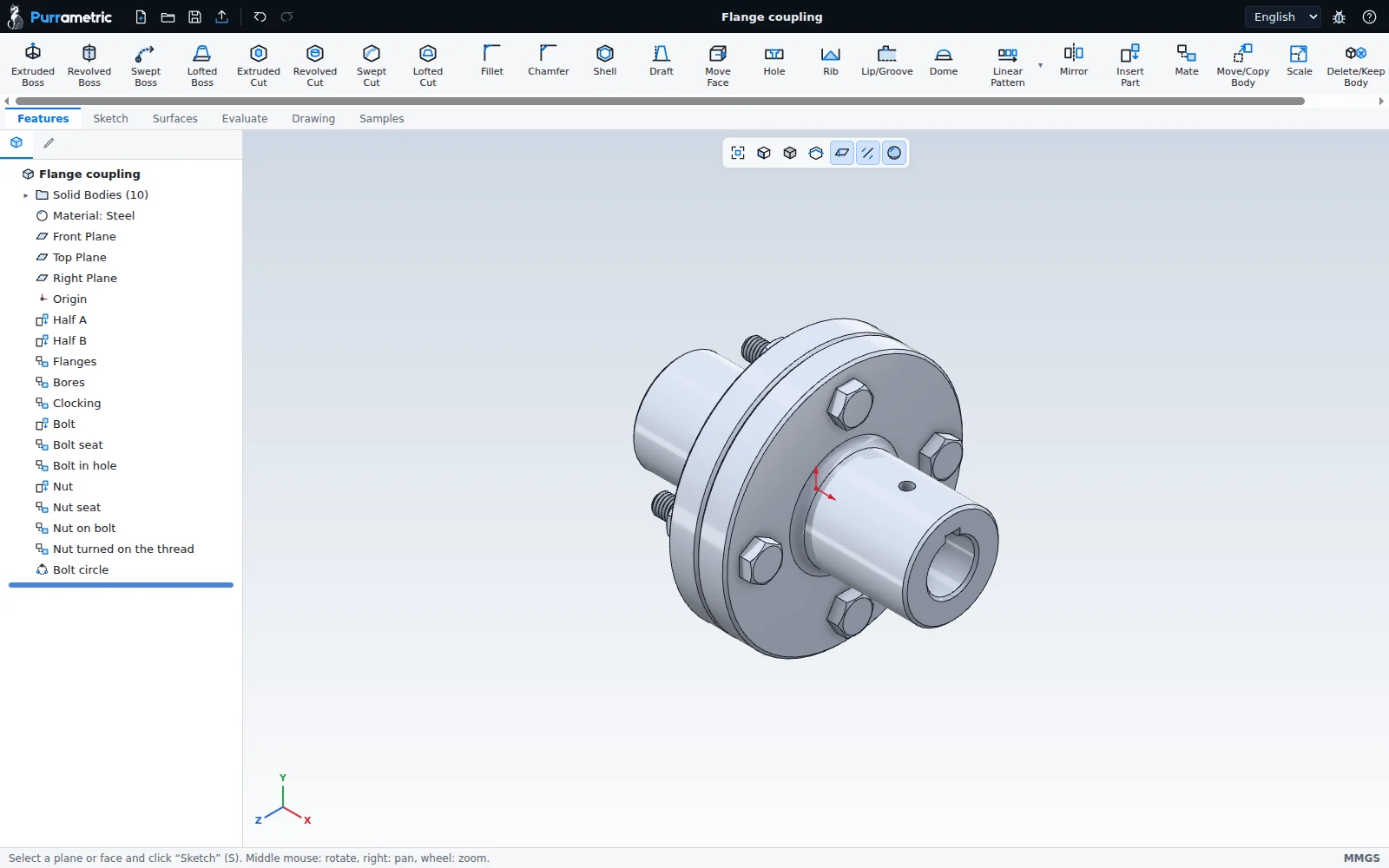Click the toolbar horizontal scrollbar
Image resolution: width=1389 pixels, height=868 pixels.
click(660, 101)
